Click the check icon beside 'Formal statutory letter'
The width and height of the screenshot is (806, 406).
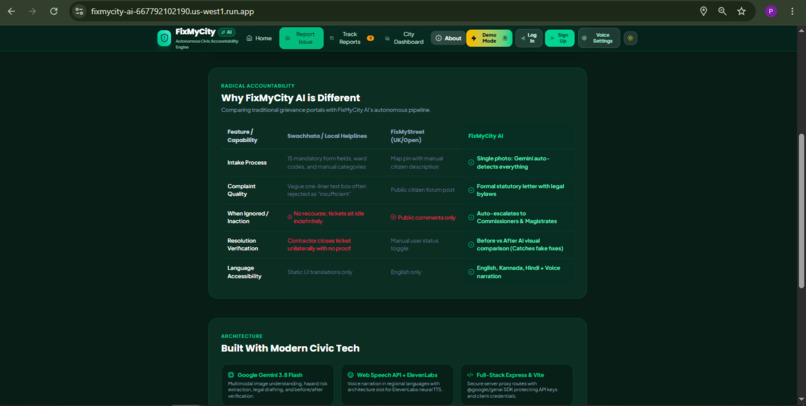click(471, 190)
